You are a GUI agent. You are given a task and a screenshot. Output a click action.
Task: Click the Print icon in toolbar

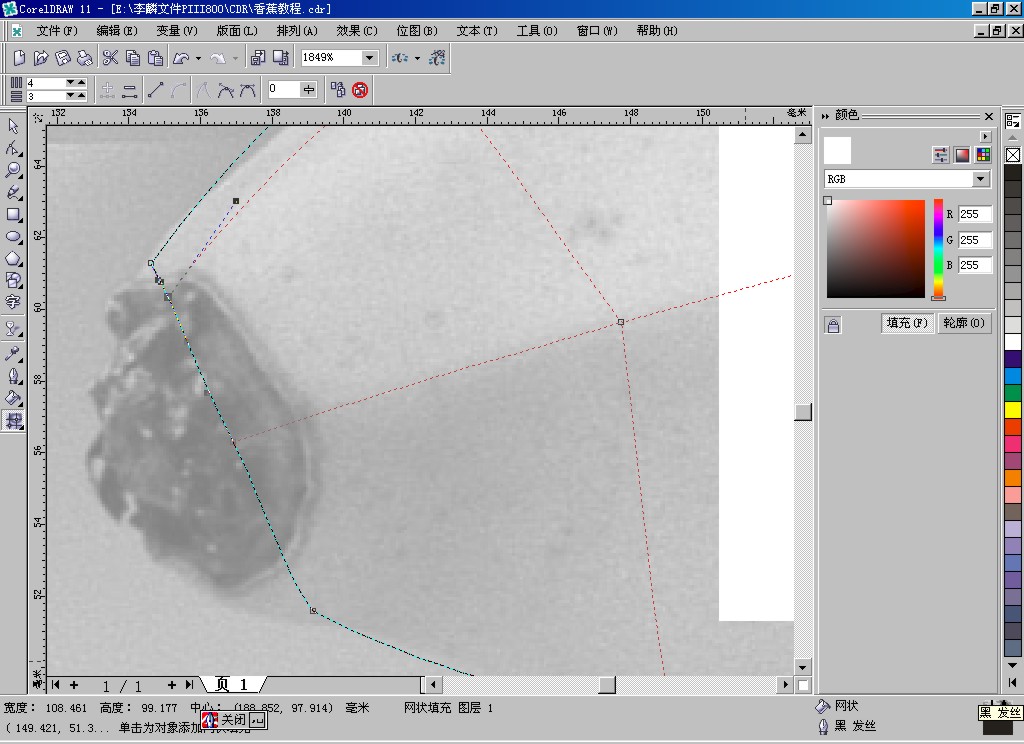click(x=85, y=58)
